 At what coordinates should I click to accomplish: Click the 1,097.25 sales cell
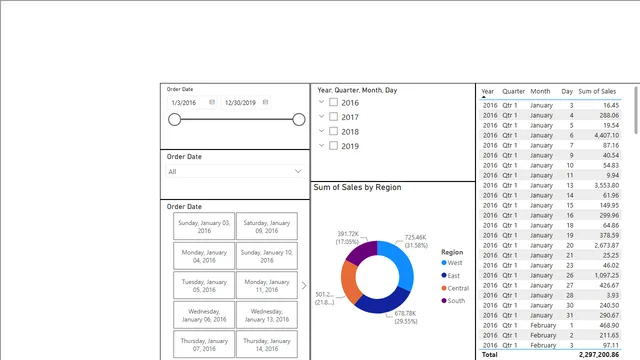(x=607, y=275)
